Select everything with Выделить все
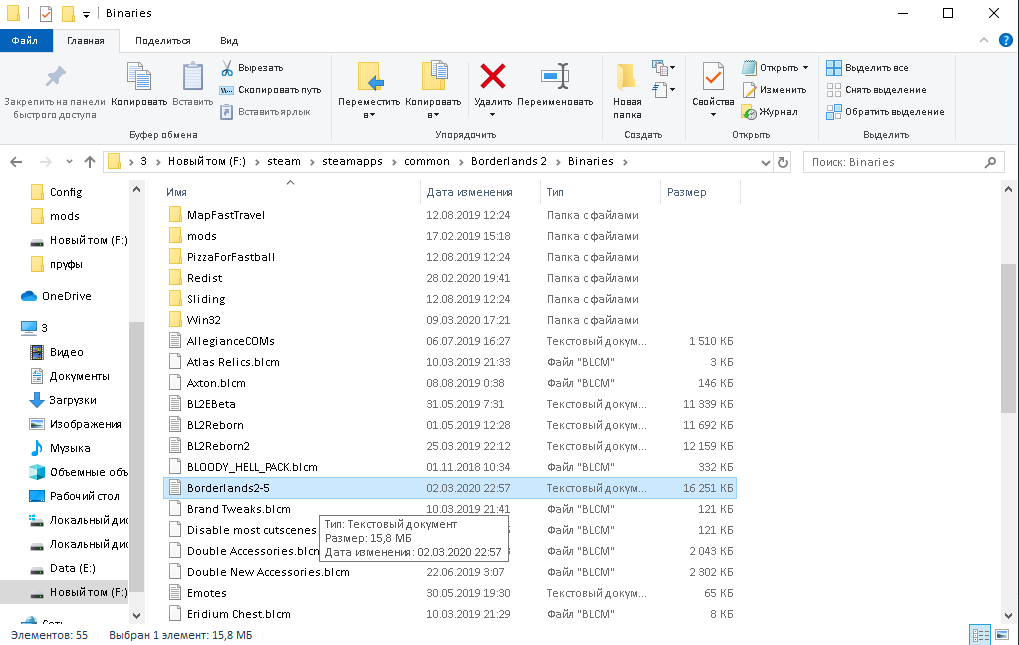The height and width of the screenshot is (645, 1019). click(x=868, y=68)
